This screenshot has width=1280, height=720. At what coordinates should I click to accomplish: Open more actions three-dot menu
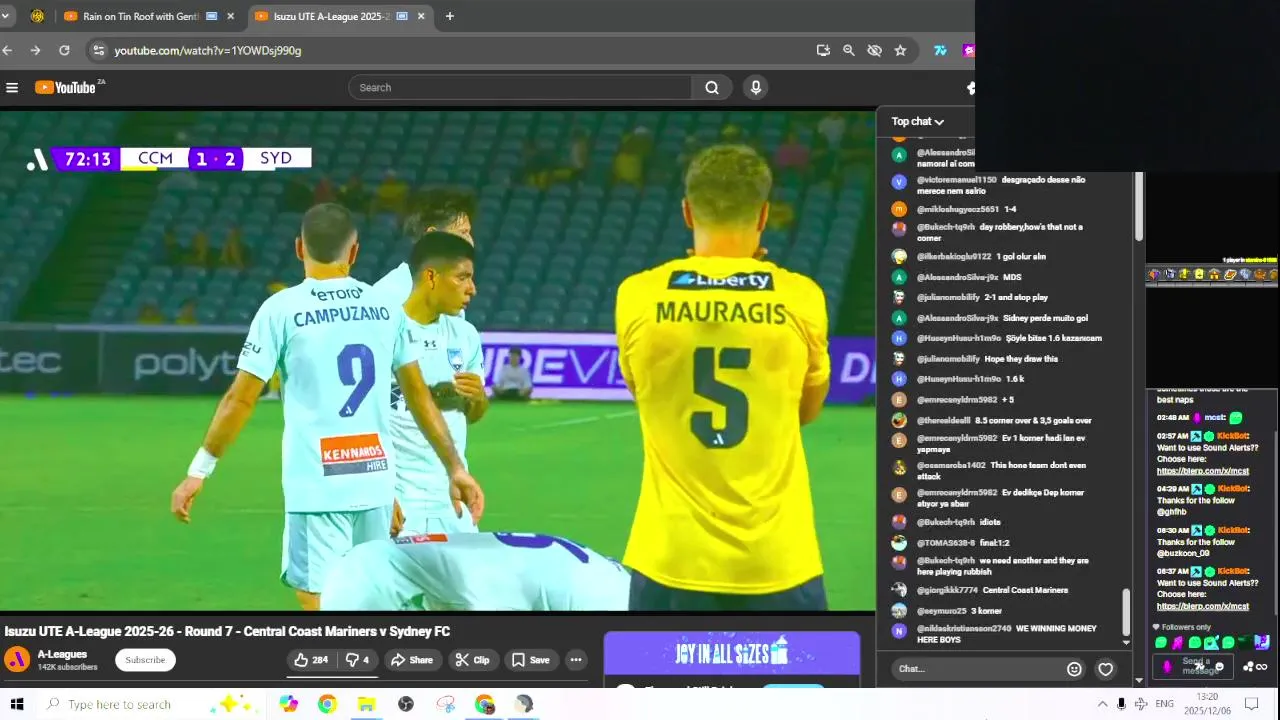click(x=576, y=660)
